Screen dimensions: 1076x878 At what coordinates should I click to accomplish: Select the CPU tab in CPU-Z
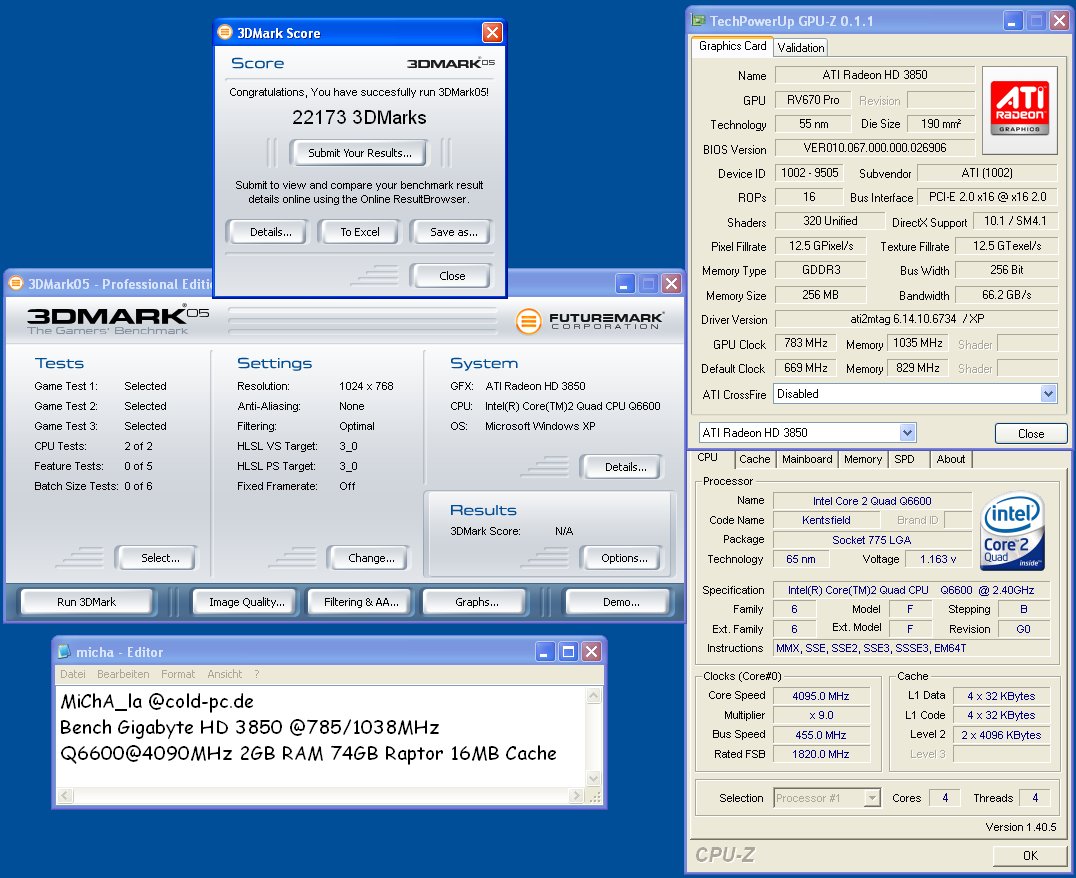[x=708, y=458]
